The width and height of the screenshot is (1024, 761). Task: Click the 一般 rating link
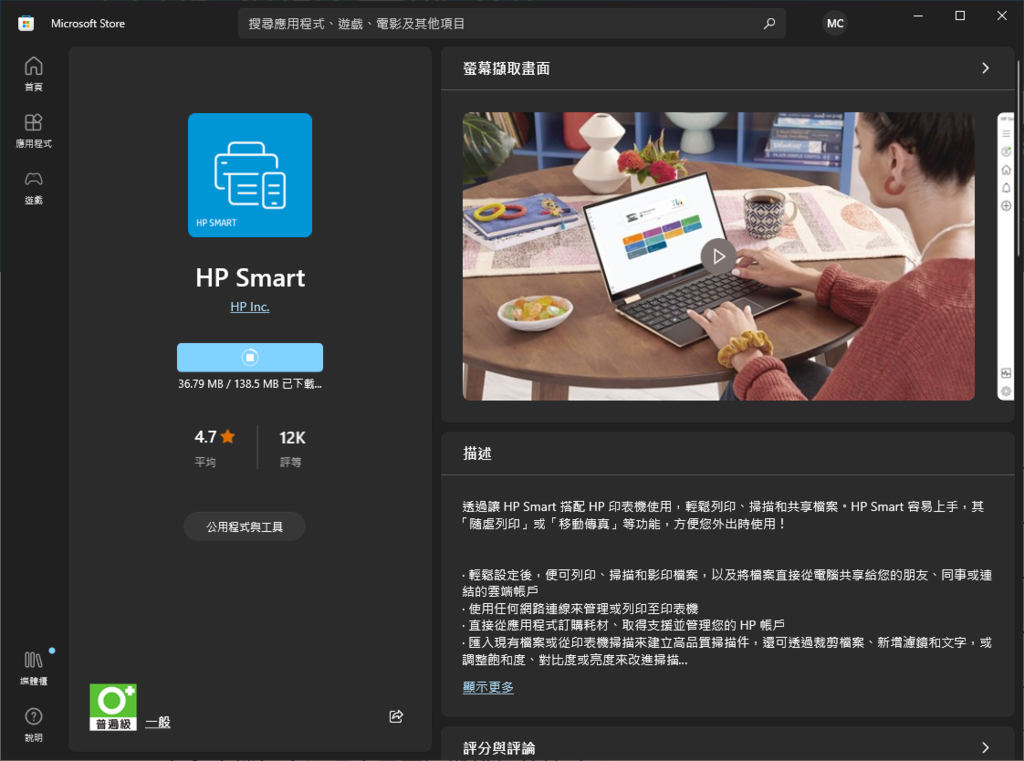[157, 722]
